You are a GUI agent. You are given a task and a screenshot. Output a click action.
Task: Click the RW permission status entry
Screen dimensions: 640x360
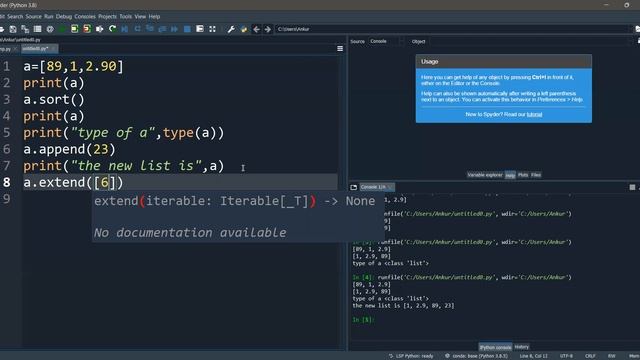point(611,356)
